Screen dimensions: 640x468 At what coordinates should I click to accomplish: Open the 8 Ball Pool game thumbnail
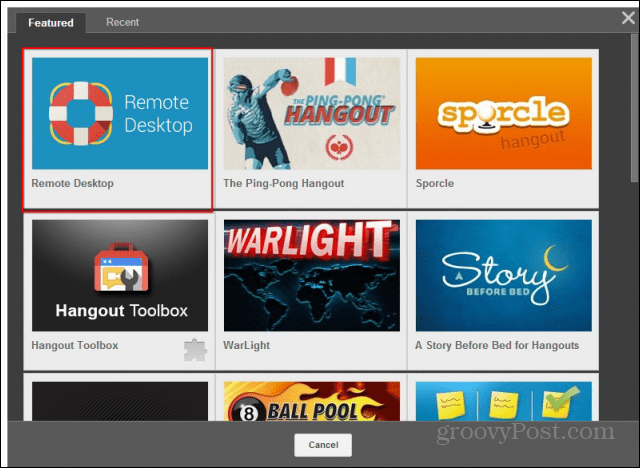312,401
